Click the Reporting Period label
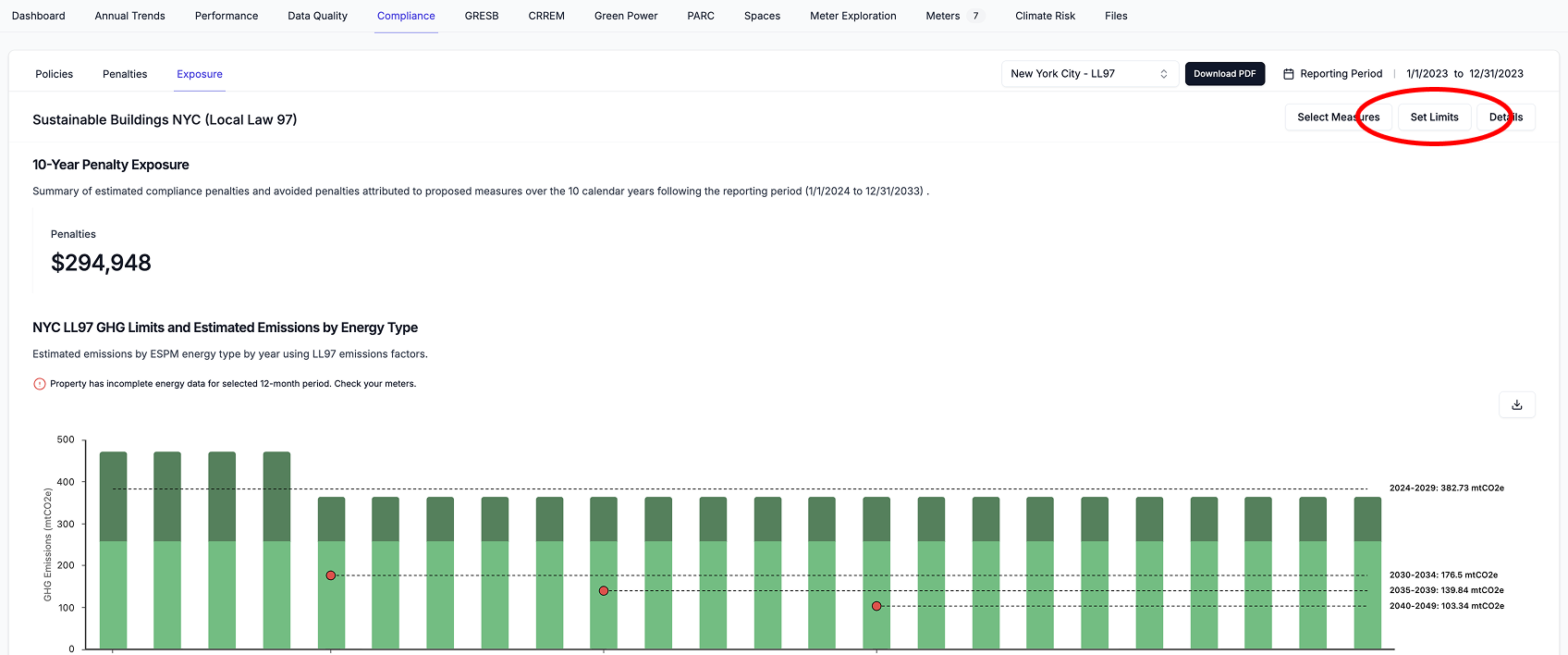Screen dimensions: 1568x655 point(1341,74)
